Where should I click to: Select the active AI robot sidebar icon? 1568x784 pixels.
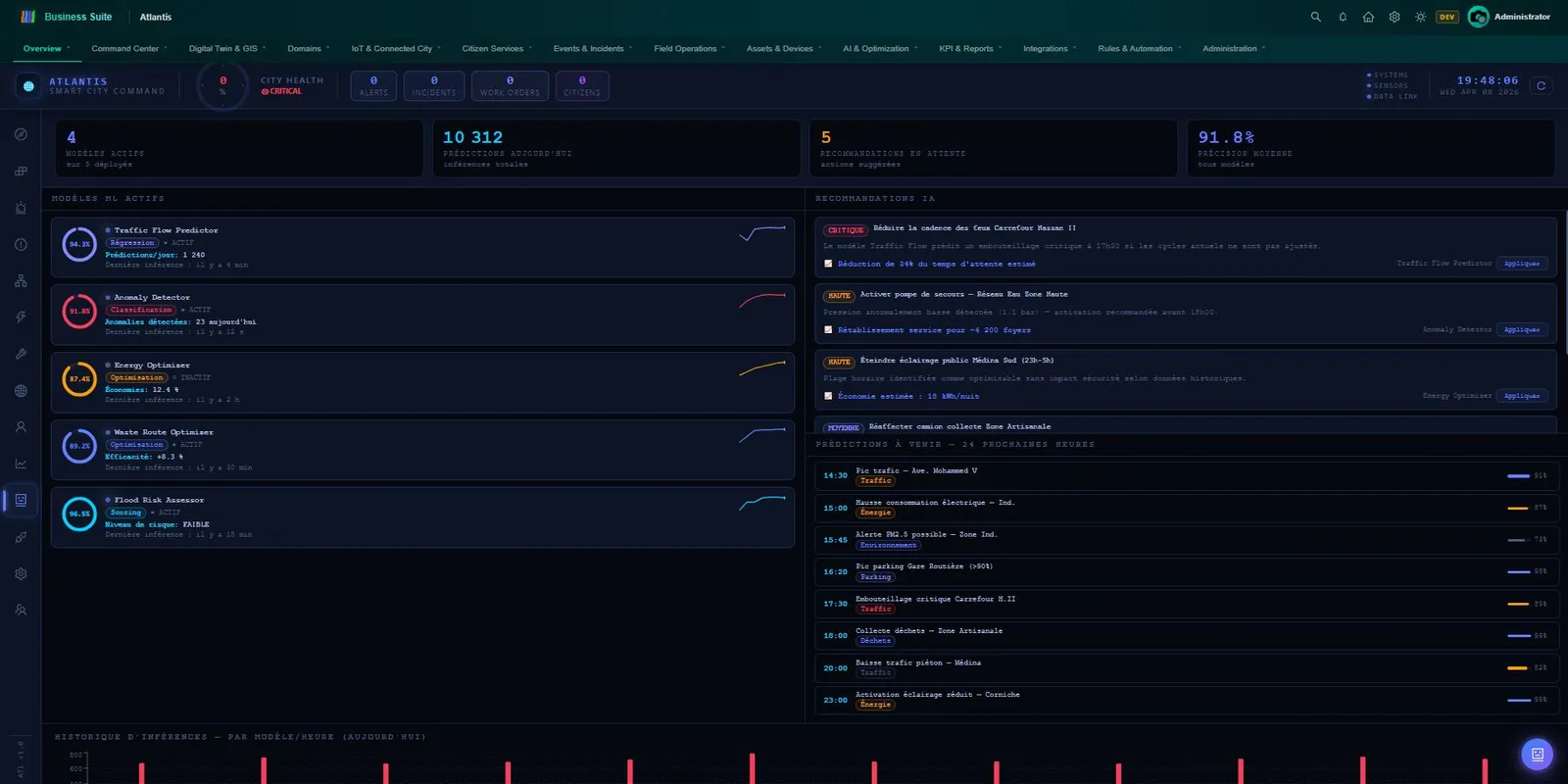21,500
